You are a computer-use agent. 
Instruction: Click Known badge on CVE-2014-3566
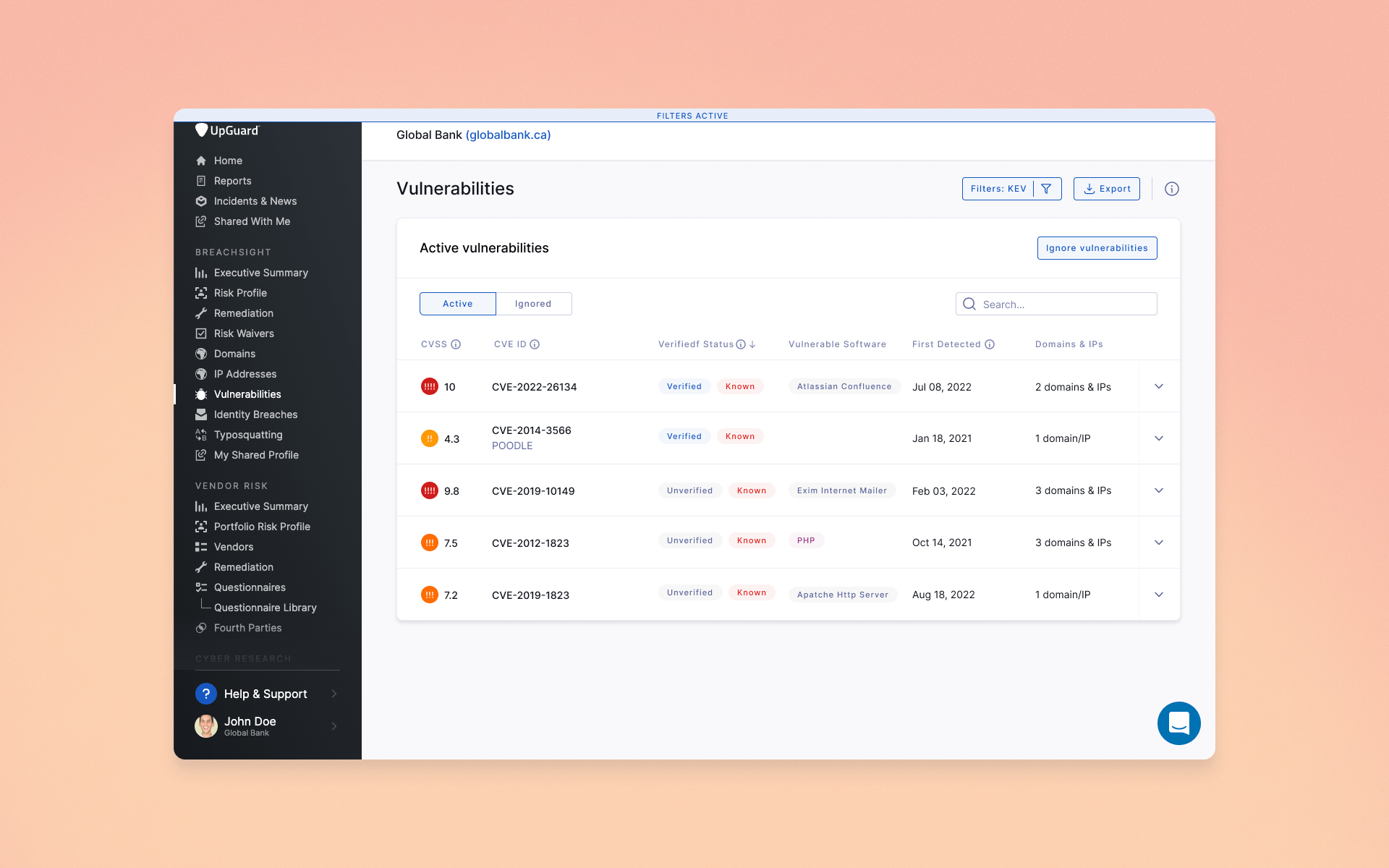click(x=740, y=436)
